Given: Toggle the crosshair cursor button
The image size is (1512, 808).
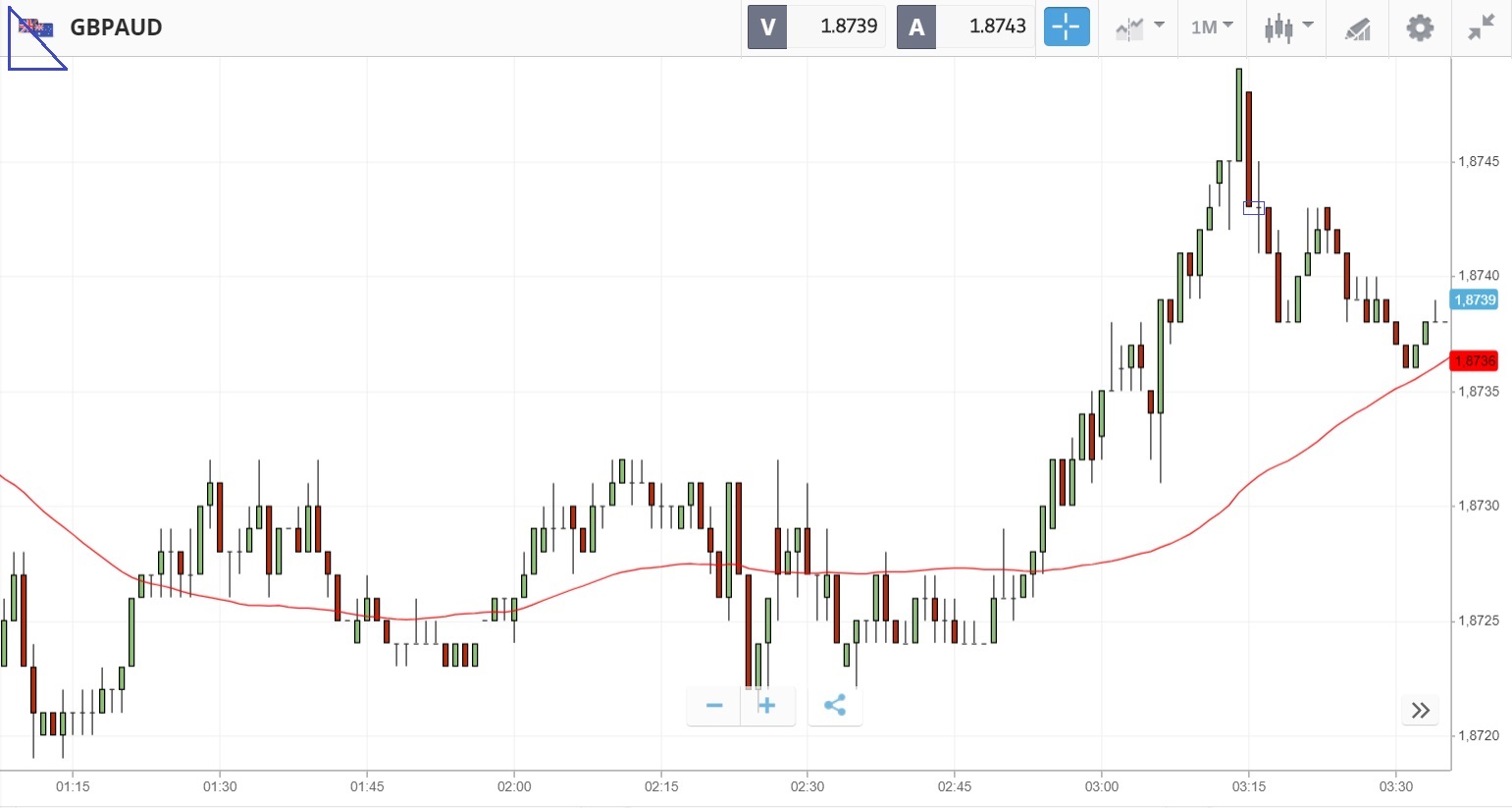Looking at the screenshot, I should (1067, 27).
